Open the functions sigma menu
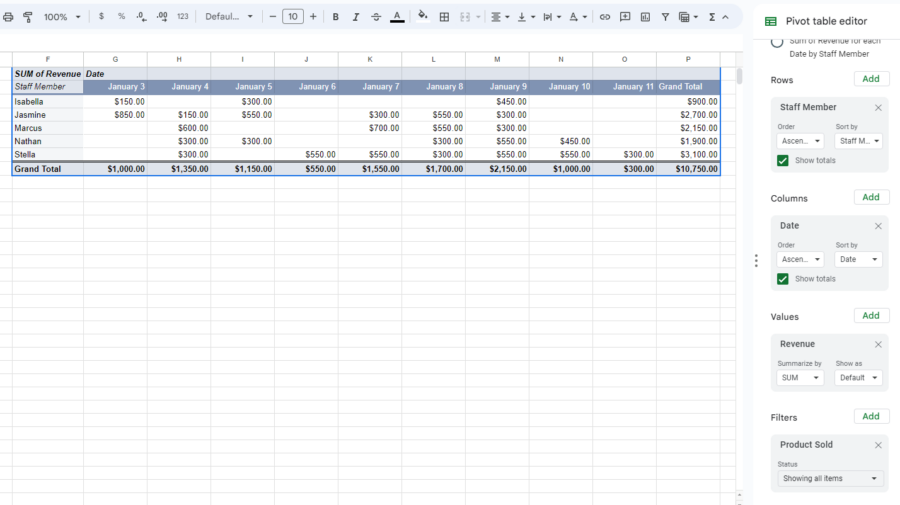The image size is (900, 505). (x=712, y=17)
